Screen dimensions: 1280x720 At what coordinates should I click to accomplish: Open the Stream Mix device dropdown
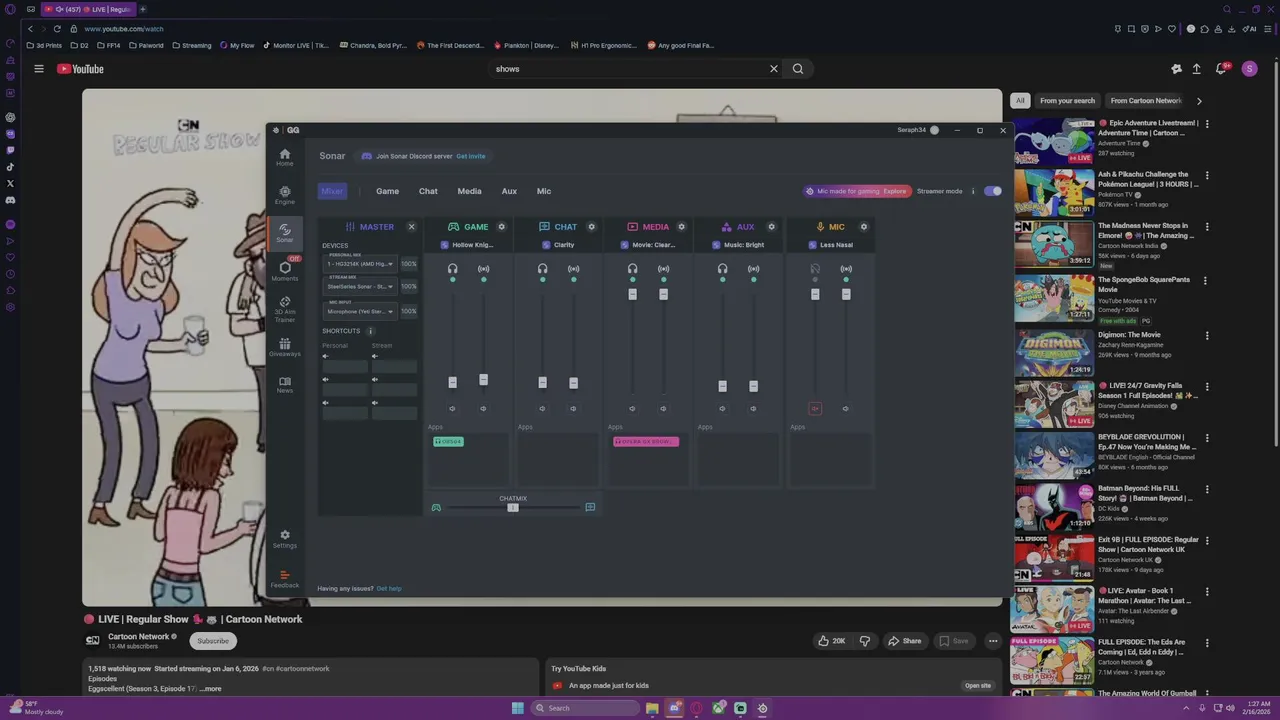tap(360, 287)
